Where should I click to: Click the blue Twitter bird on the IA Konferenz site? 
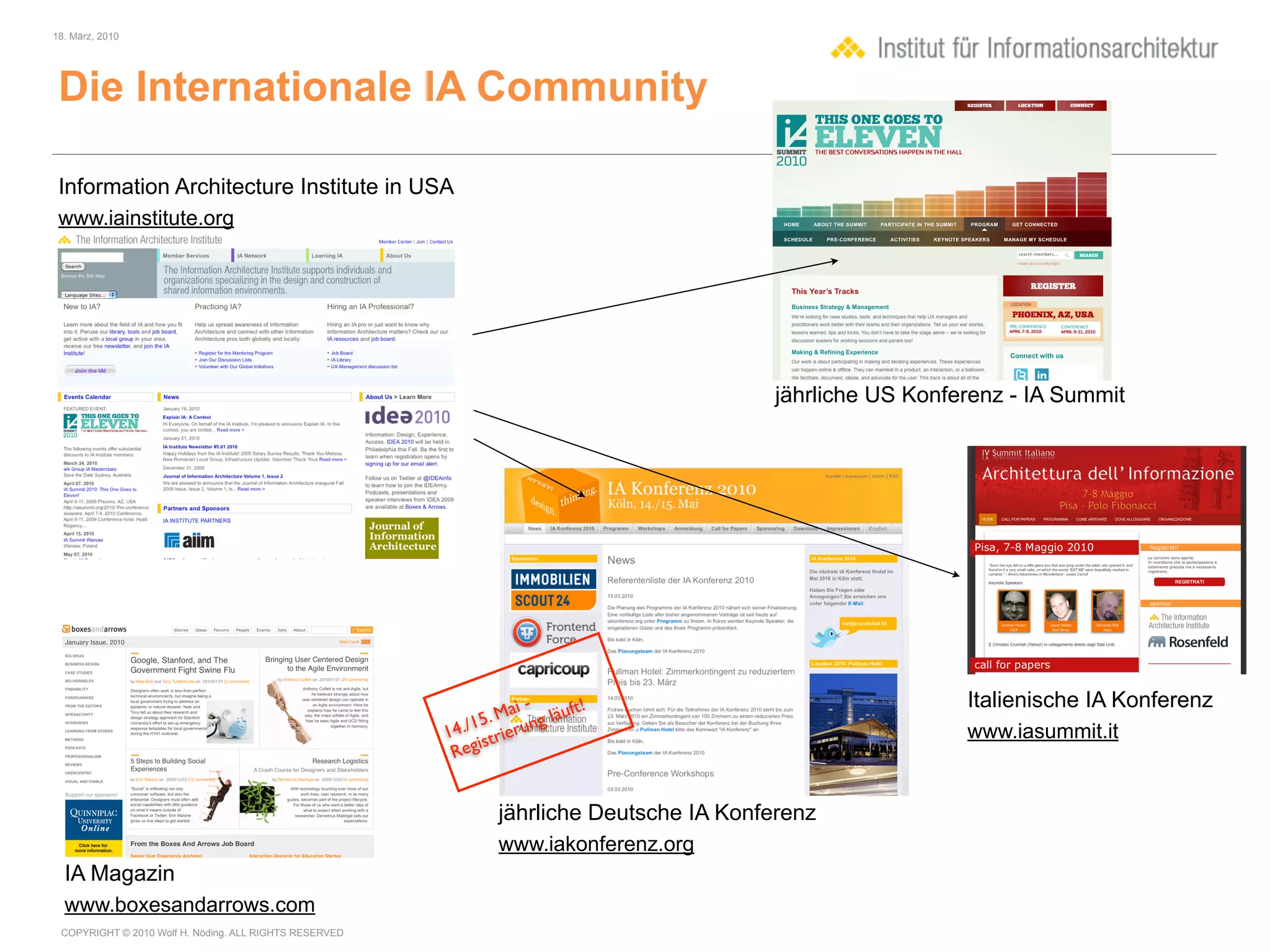click(825, 636)
